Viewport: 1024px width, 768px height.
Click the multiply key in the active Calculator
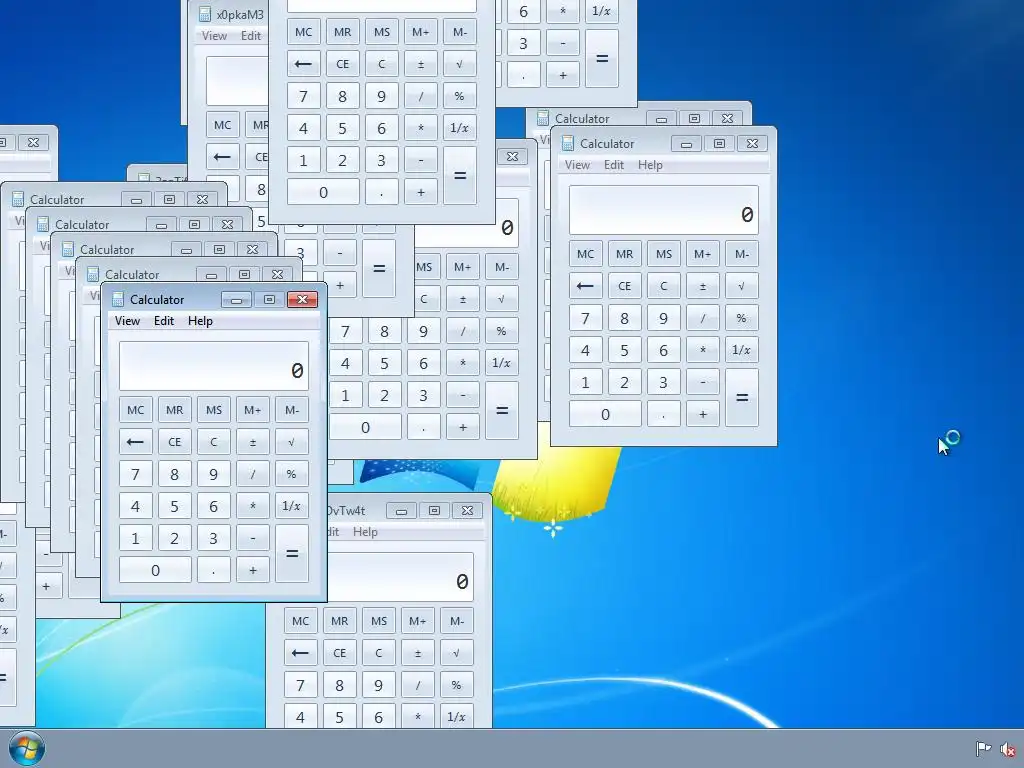tap(253, 506)
